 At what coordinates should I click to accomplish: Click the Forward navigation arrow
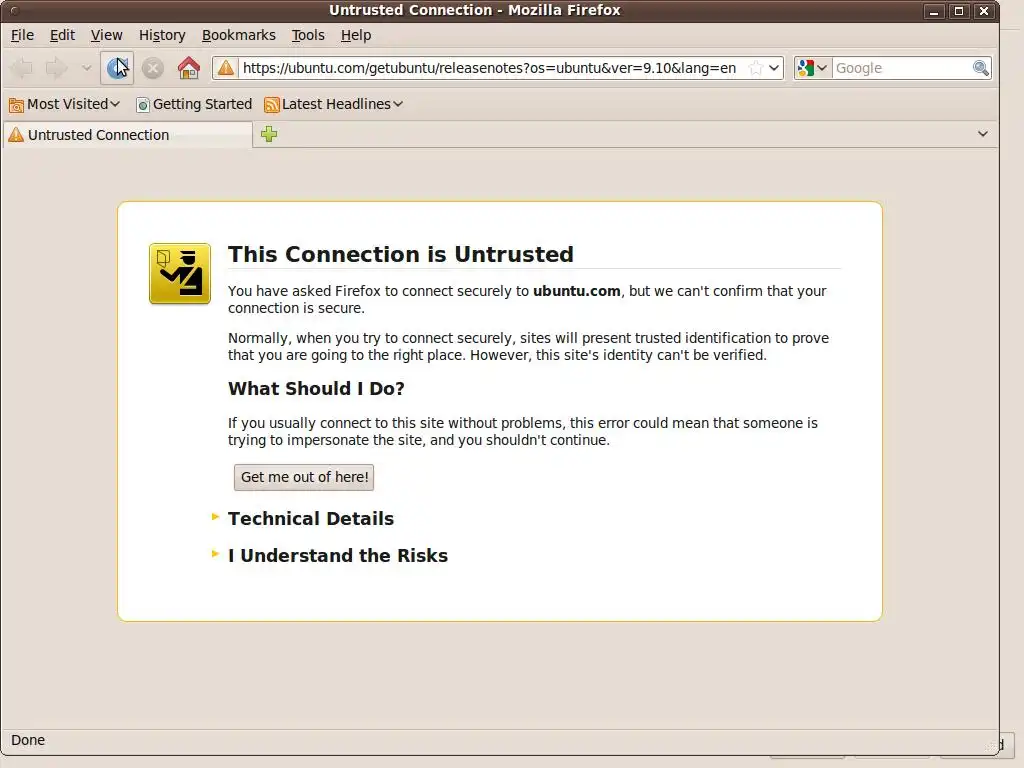click(x=56, y=68)
